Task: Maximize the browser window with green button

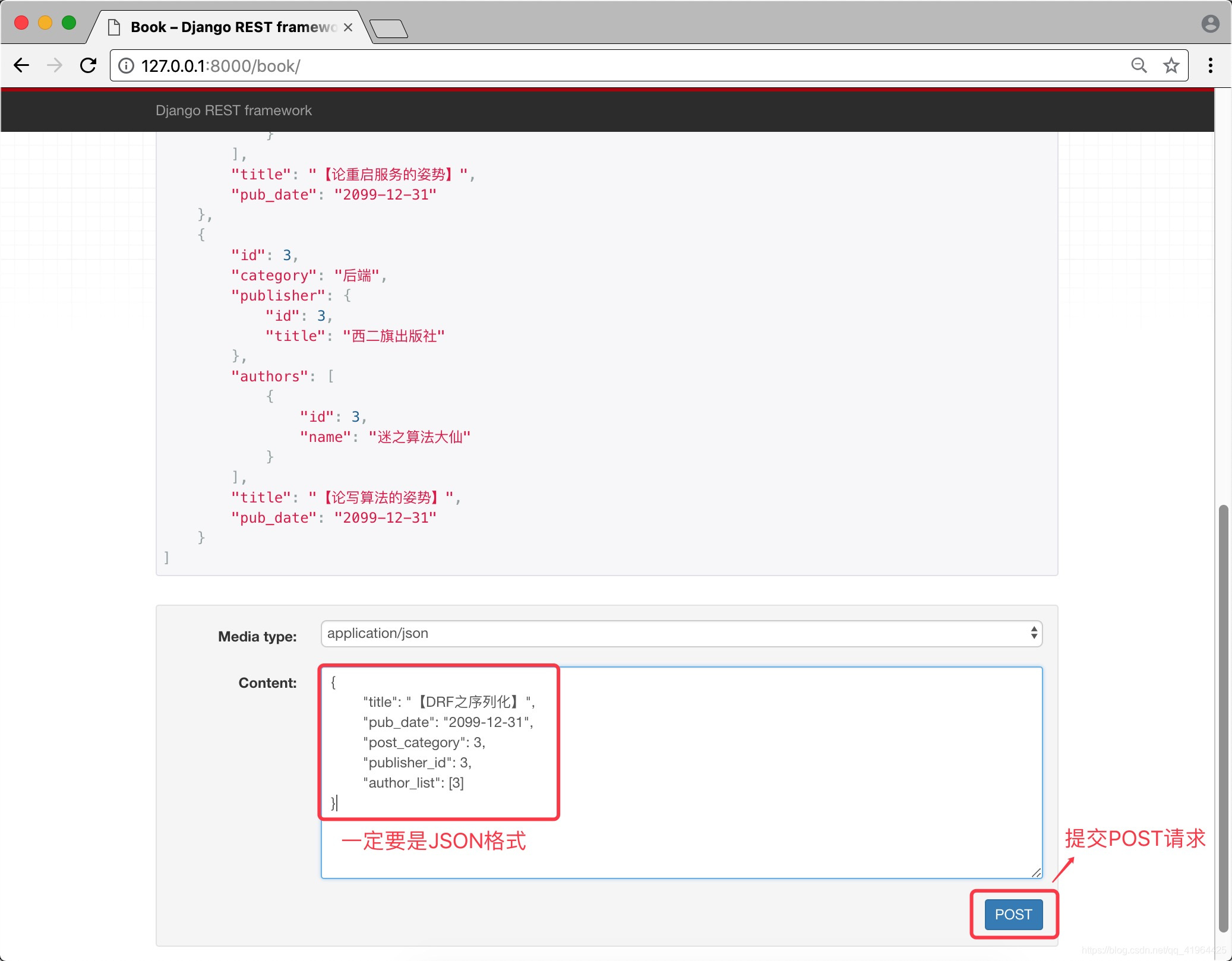Action: (69, 23)
